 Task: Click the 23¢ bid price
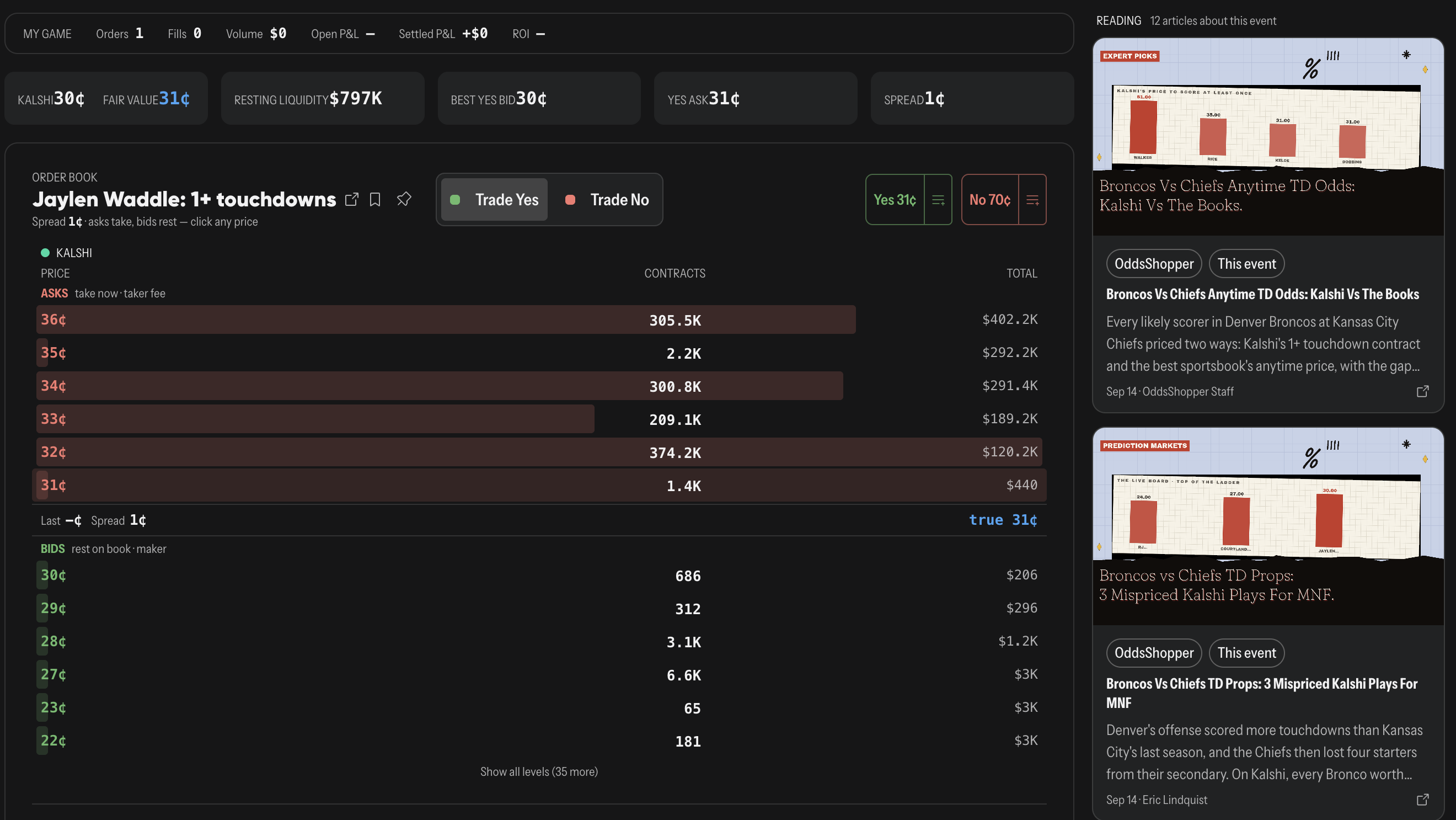tap(53, 707)
